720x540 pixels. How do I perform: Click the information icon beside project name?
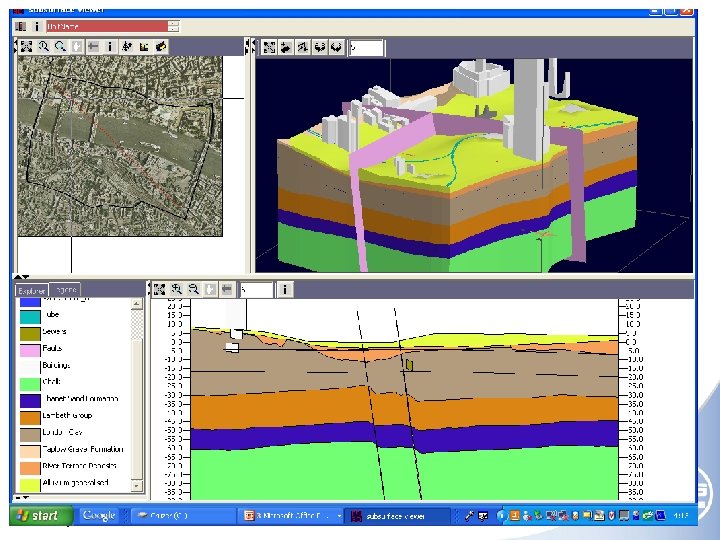pos(37,26)
